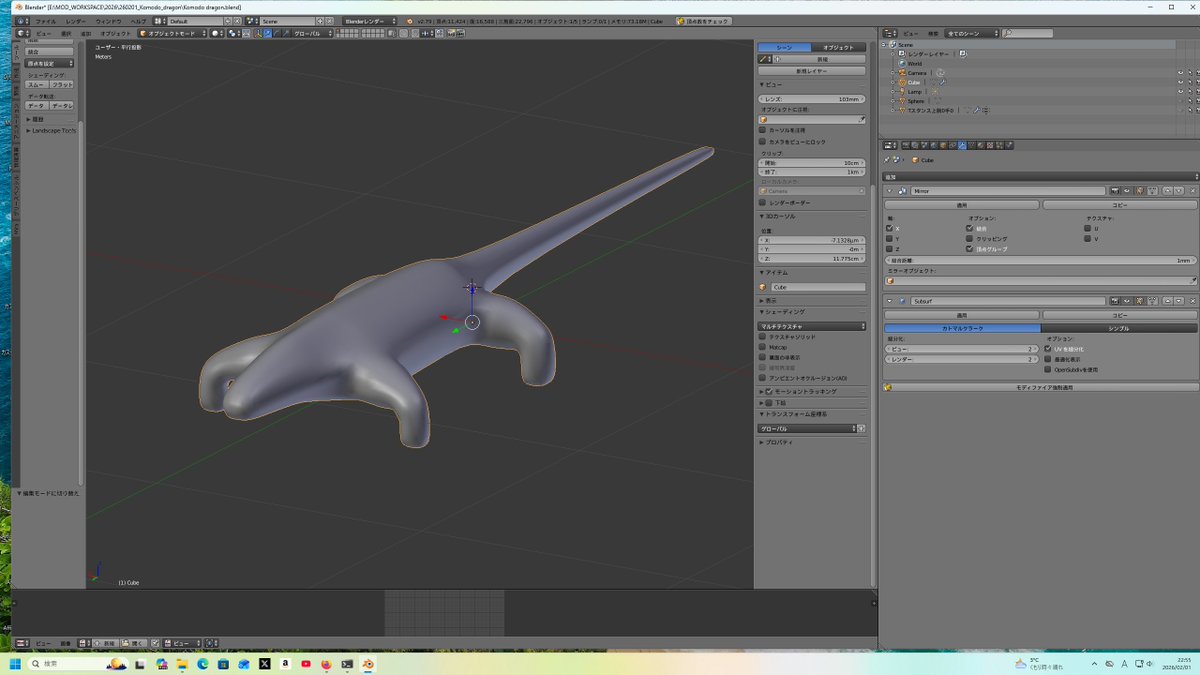Screen dimensions: 1200x675
Task: Collapse the Subsurf modifier panel
Action: pyautogui.click(x=890, y=300)
